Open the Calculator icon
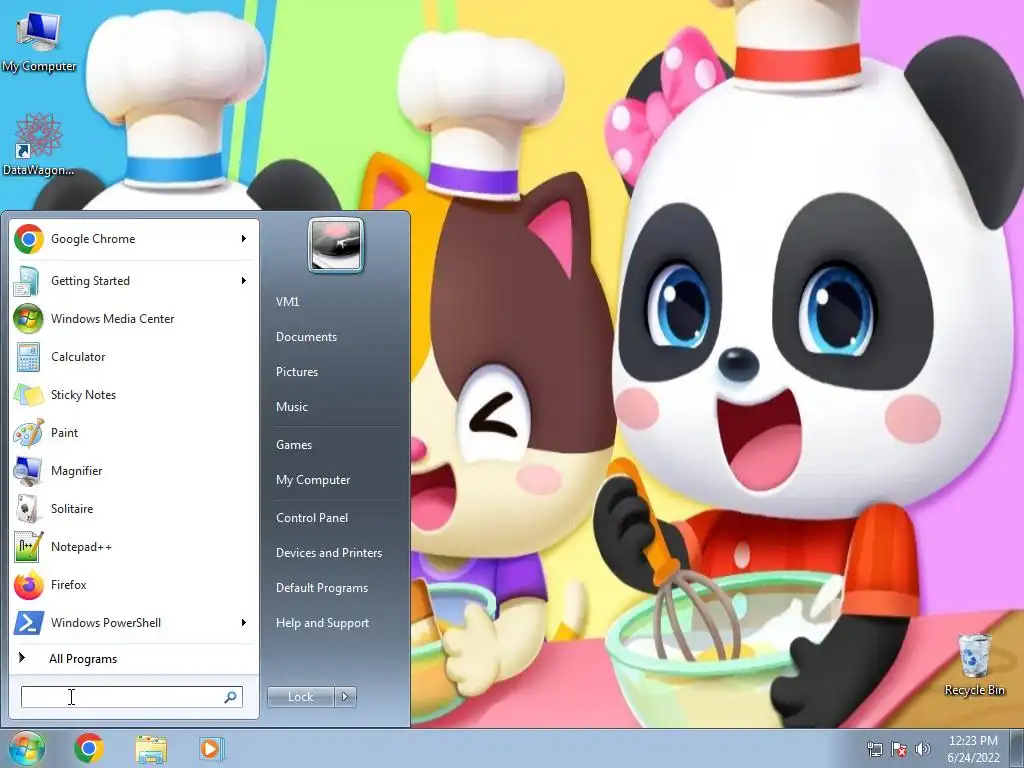 [28, 357]
